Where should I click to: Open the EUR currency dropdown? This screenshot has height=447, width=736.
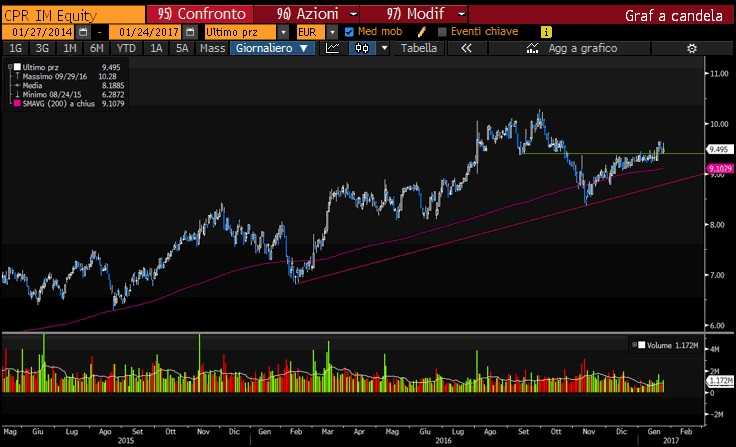(x=332, y=32)
